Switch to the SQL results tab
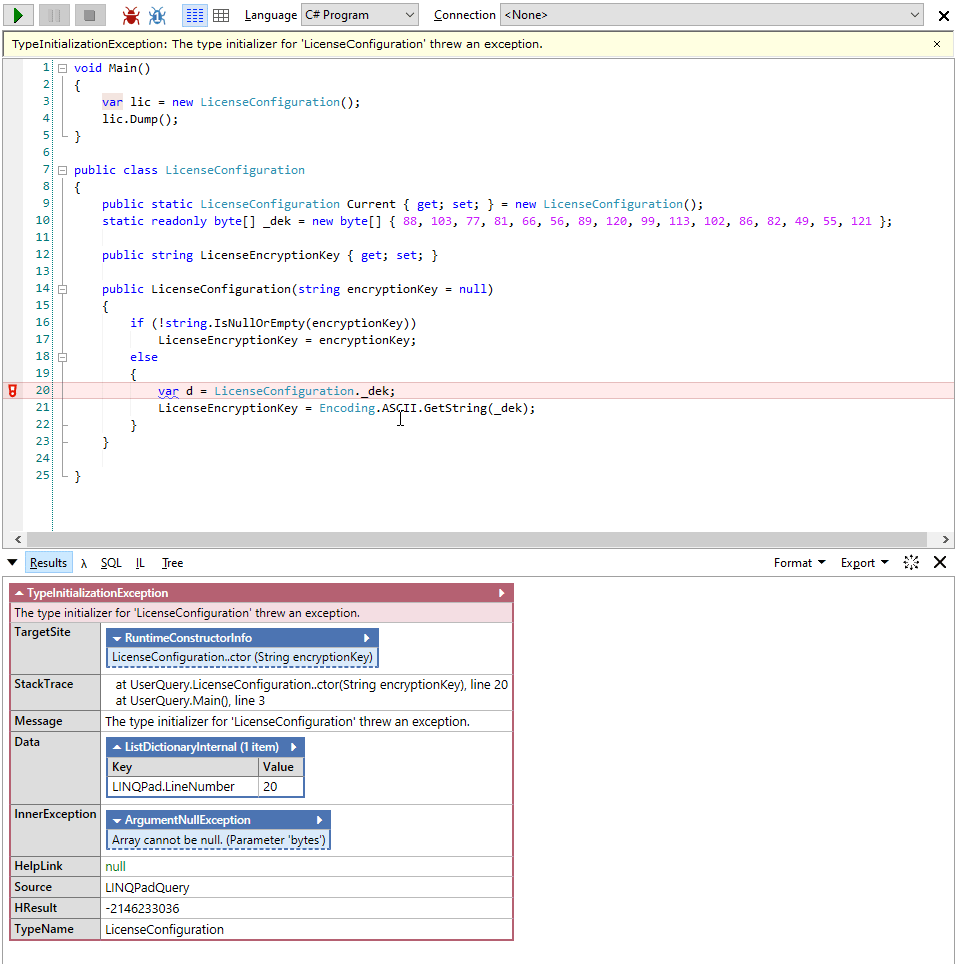This screenshot has height=964, width=957. click(x=111, y=563)
